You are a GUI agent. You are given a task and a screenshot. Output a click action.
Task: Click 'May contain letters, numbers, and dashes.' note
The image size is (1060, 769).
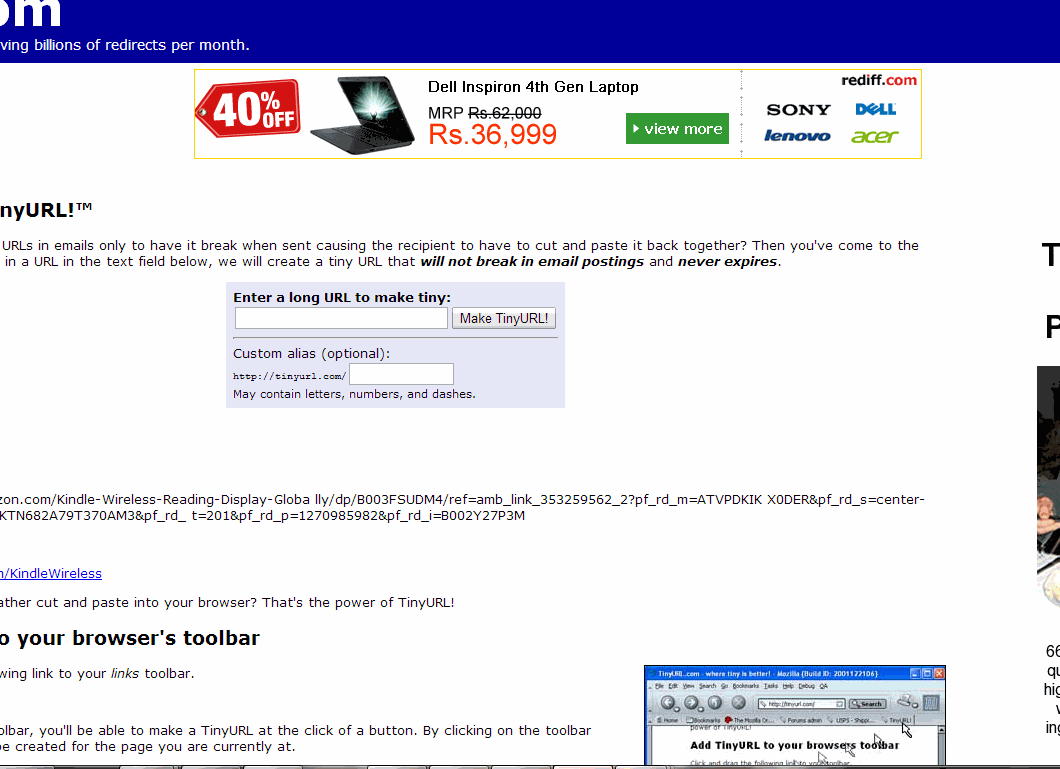pyautogui.click(x=354, y=394)
